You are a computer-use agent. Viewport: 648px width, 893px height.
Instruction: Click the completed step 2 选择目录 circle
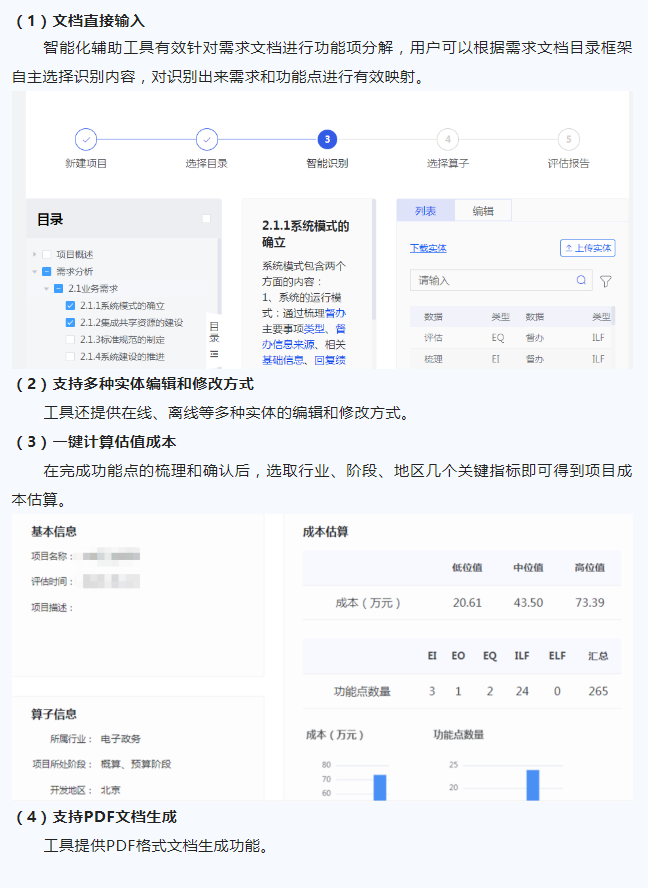click(206, 140)
